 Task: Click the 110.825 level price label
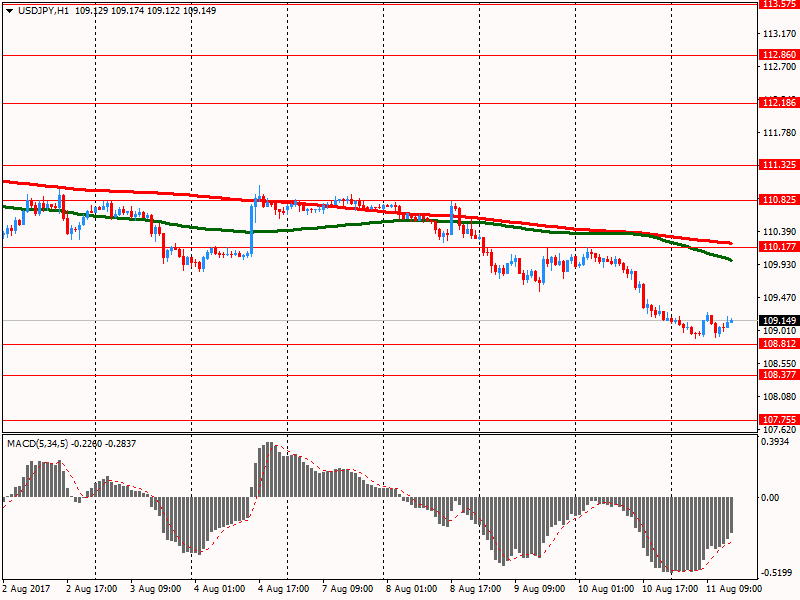tap(779, 199)
